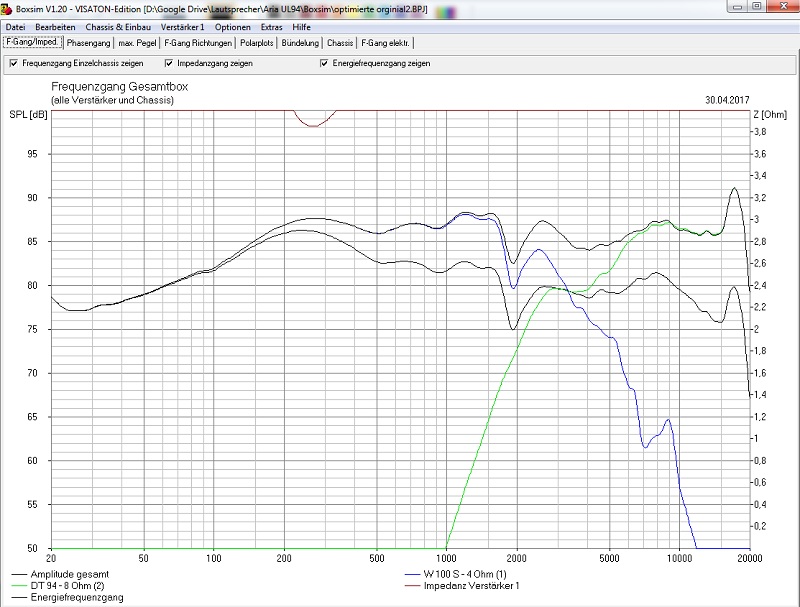Click the Boxsim application icon in title bar
This screenshot has width=800, height=607.
(x=7, y=8)
